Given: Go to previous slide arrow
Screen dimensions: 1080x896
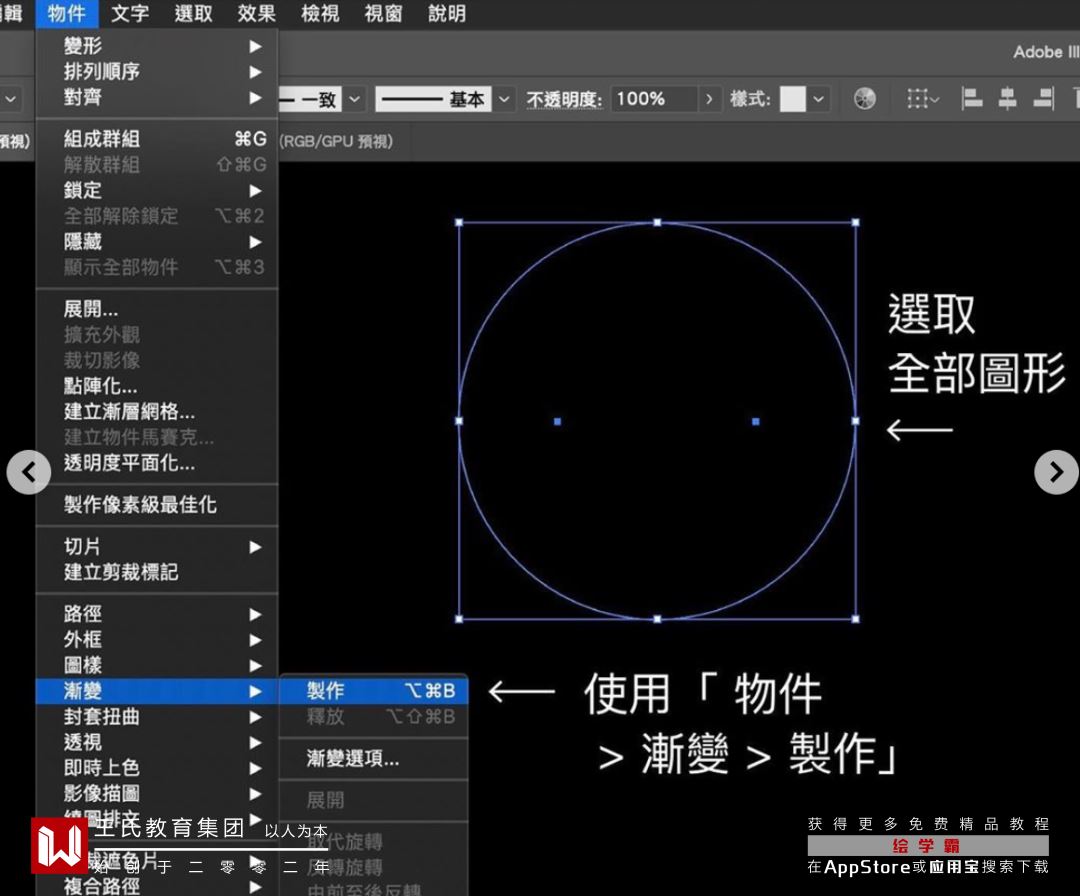Looking at the screenshot, I should click(x=29, y=472).
